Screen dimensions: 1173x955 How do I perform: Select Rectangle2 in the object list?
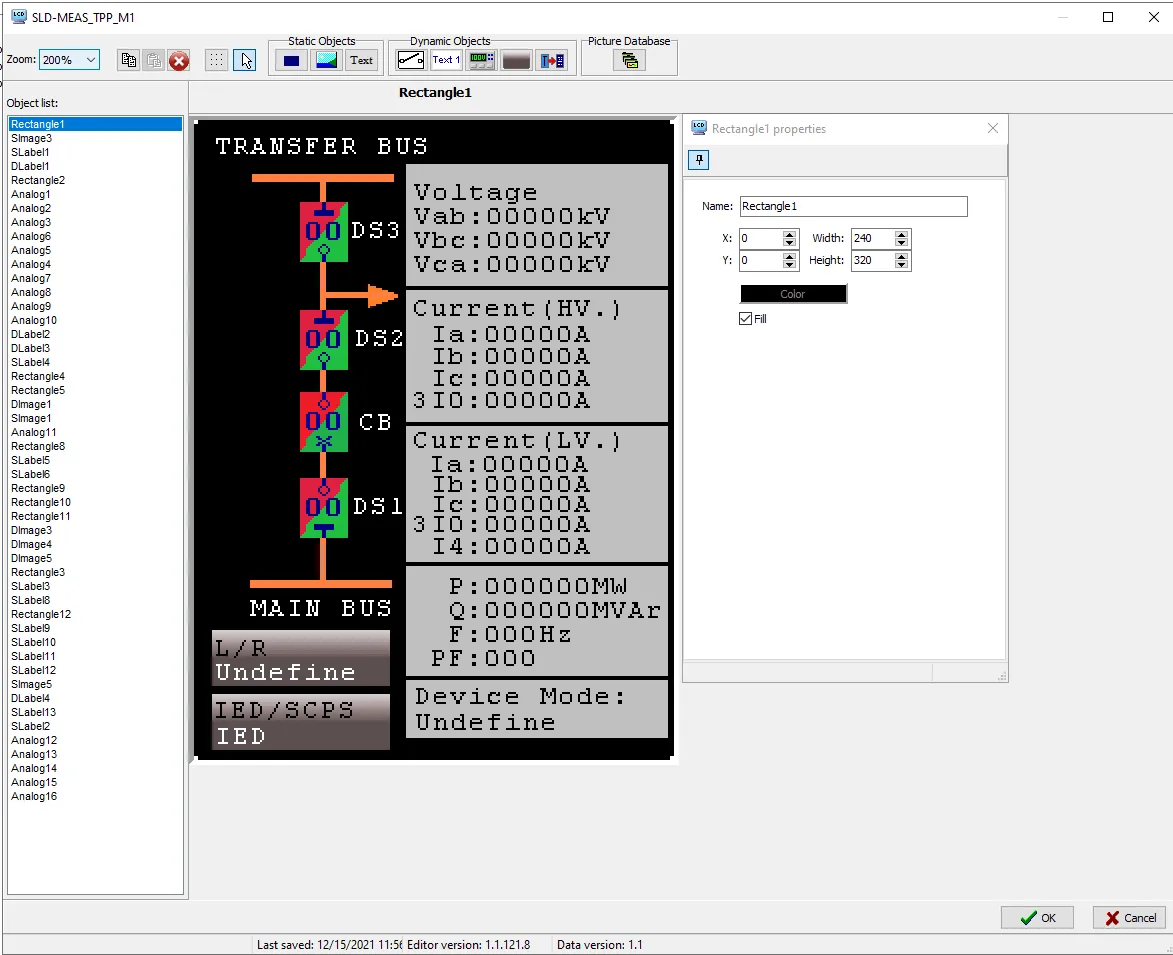click(95, 180)
